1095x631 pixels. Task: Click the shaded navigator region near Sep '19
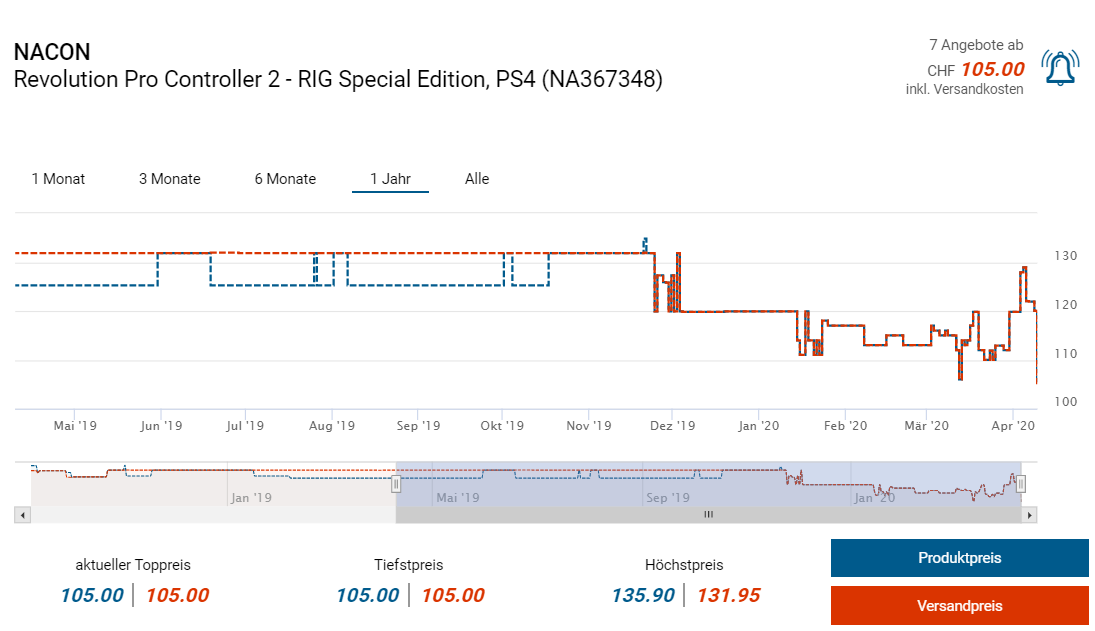(667, 483)
